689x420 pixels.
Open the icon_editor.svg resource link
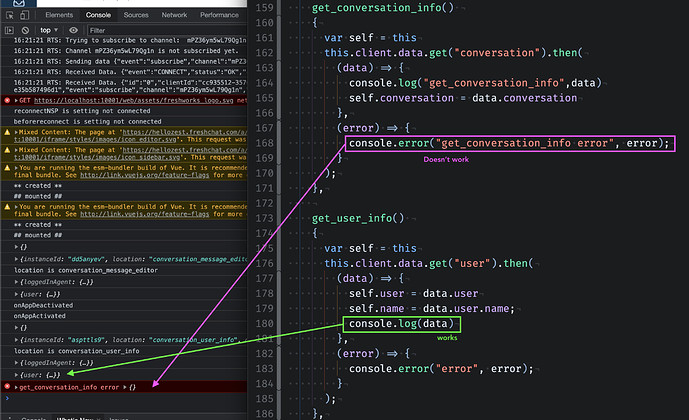95,140
